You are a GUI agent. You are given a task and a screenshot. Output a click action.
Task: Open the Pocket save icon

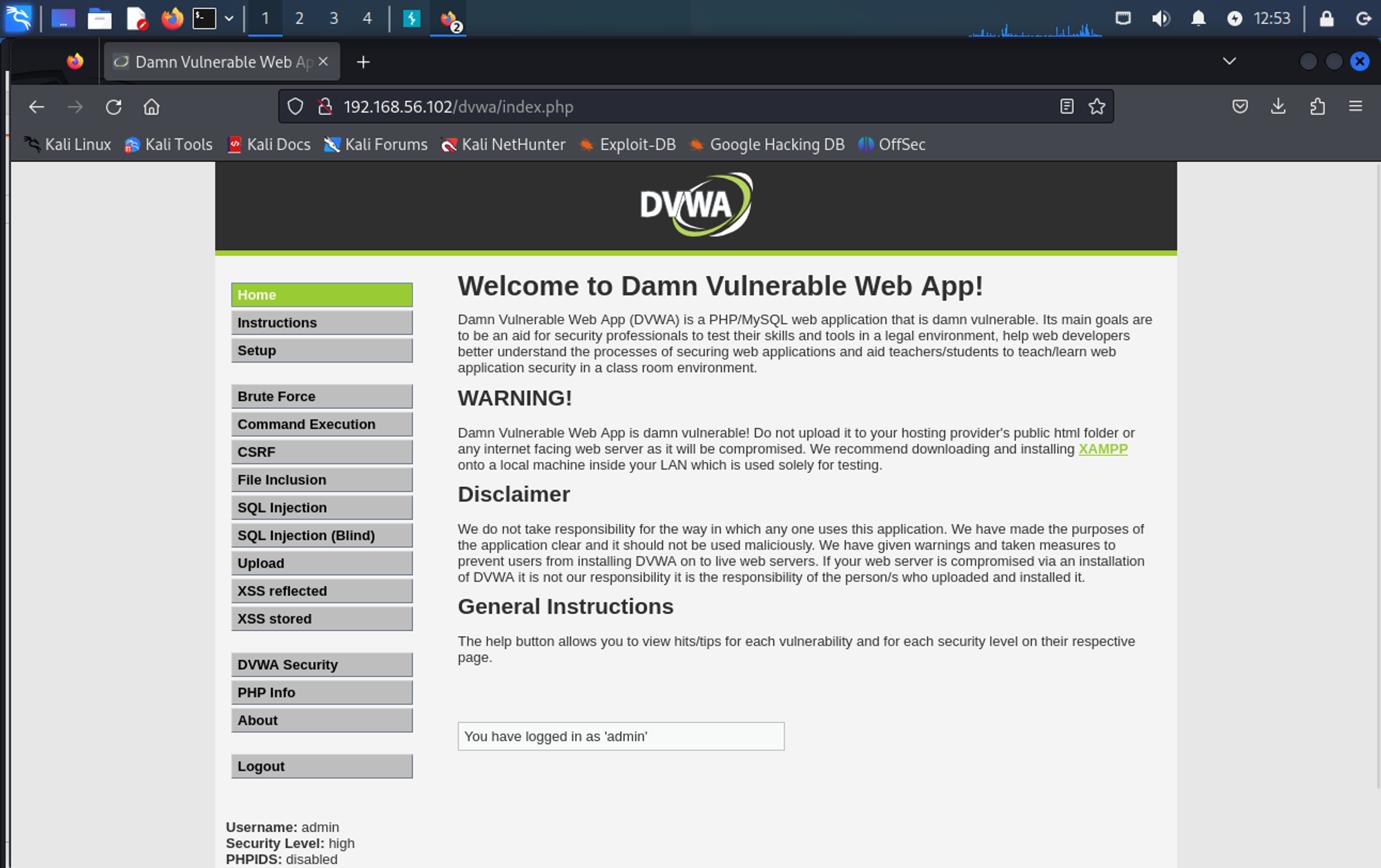(x=1240, y=106)
